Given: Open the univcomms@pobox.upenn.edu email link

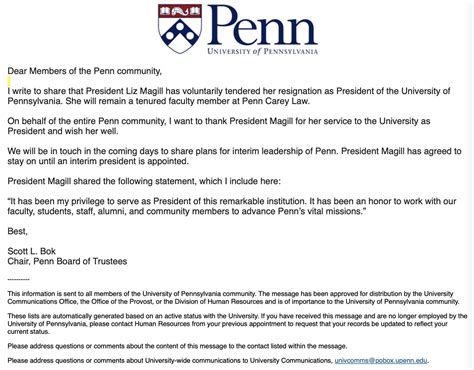Looking at the screenshot, I should point(381,360).
